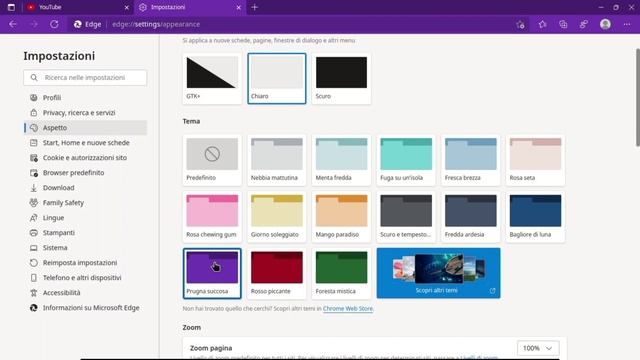Select the GTK+ appearance option
The image size is (640, 360).
point(212,78)
